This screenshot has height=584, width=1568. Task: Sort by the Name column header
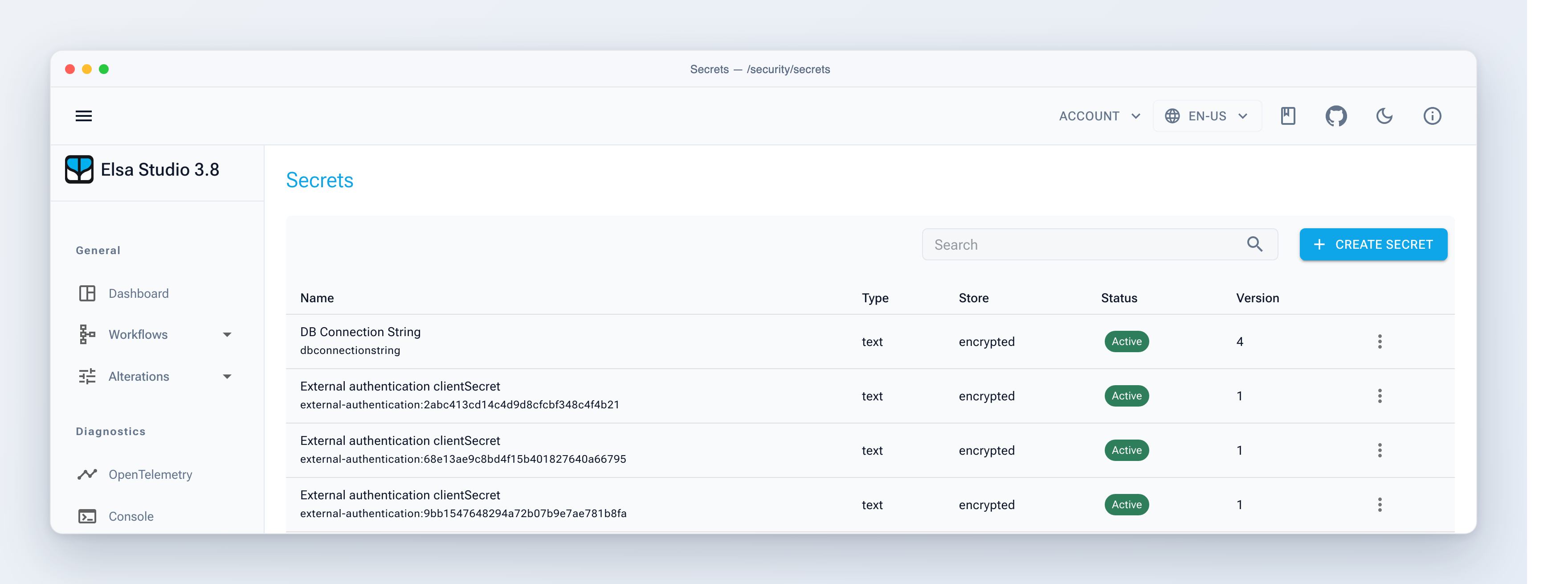click(317, 298)
